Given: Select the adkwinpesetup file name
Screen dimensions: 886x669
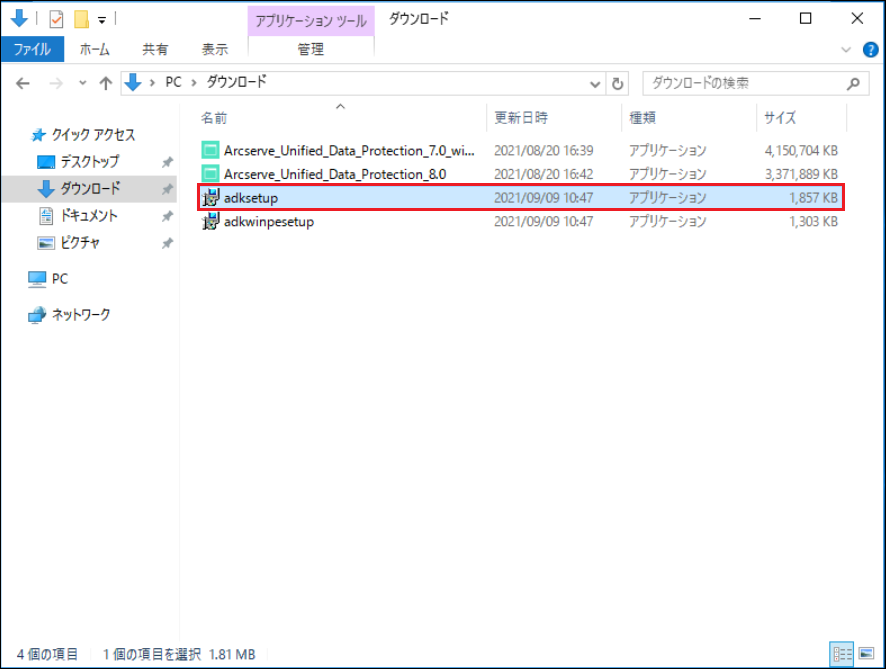Looking at the screenshot, I should 269,221.
